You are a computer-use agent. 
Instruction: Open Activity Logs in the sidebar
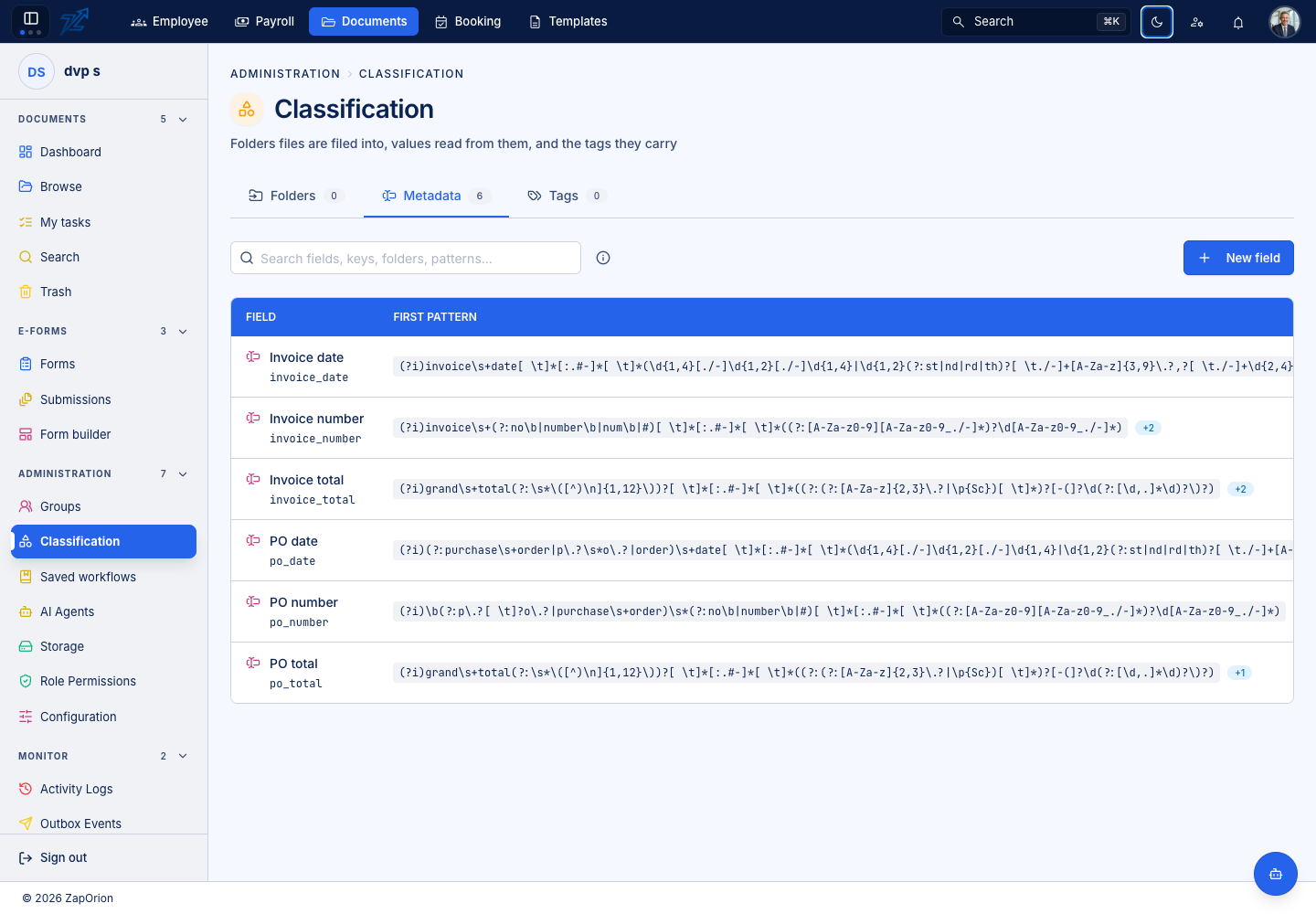pos(103,789)
